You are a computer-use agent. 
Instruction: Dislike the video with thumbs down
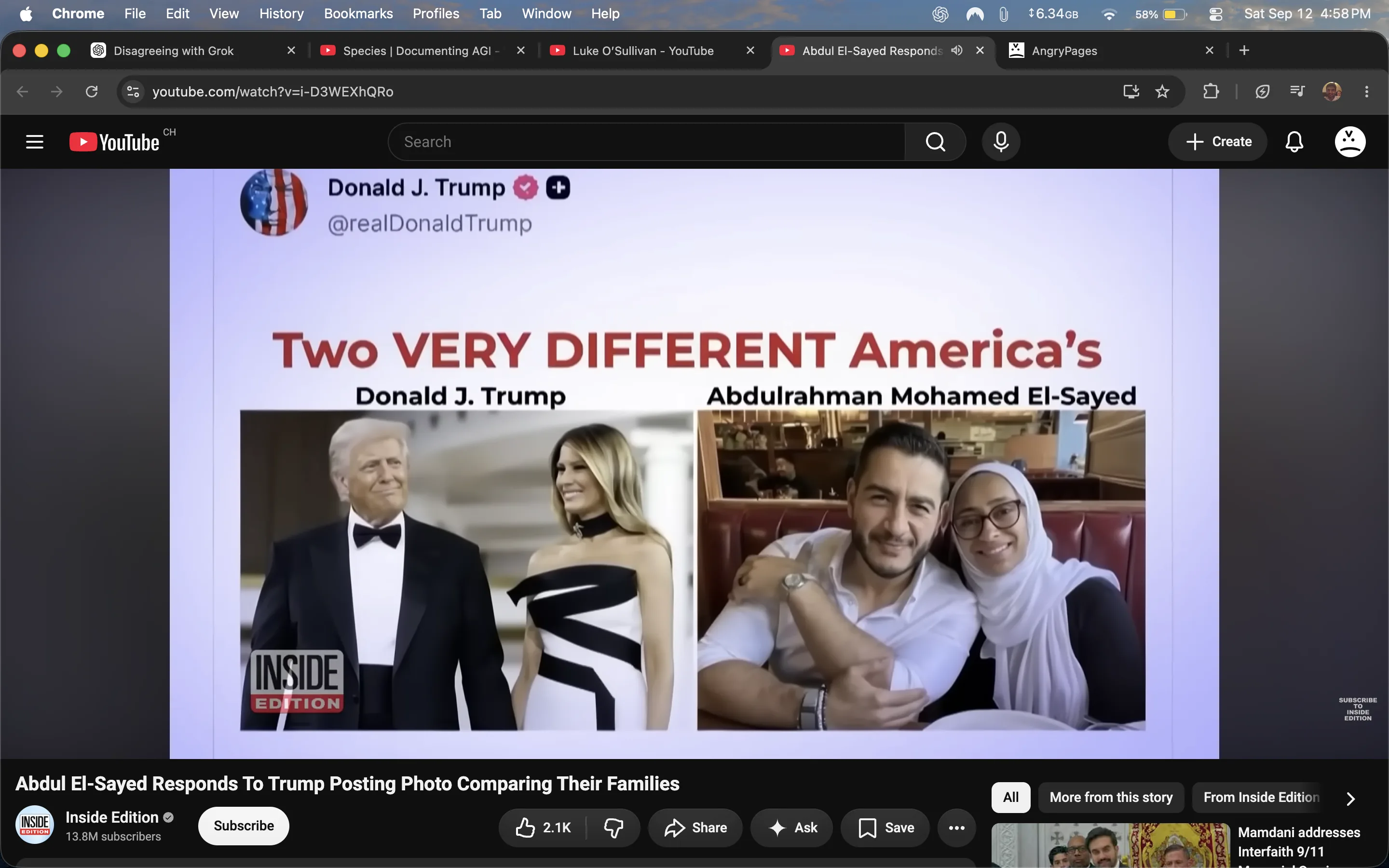pyautogui.click(x=613, y=827)
